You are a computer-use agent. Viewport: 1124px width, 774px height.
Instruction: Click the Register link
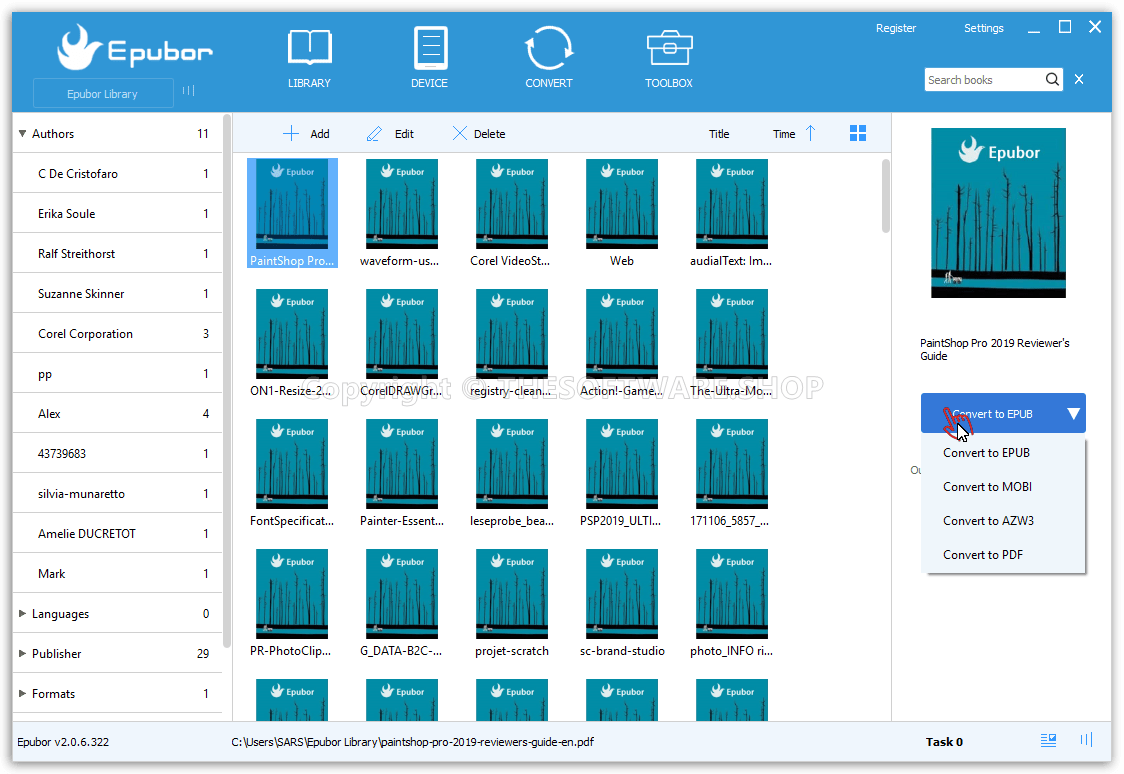click(895, 28)
